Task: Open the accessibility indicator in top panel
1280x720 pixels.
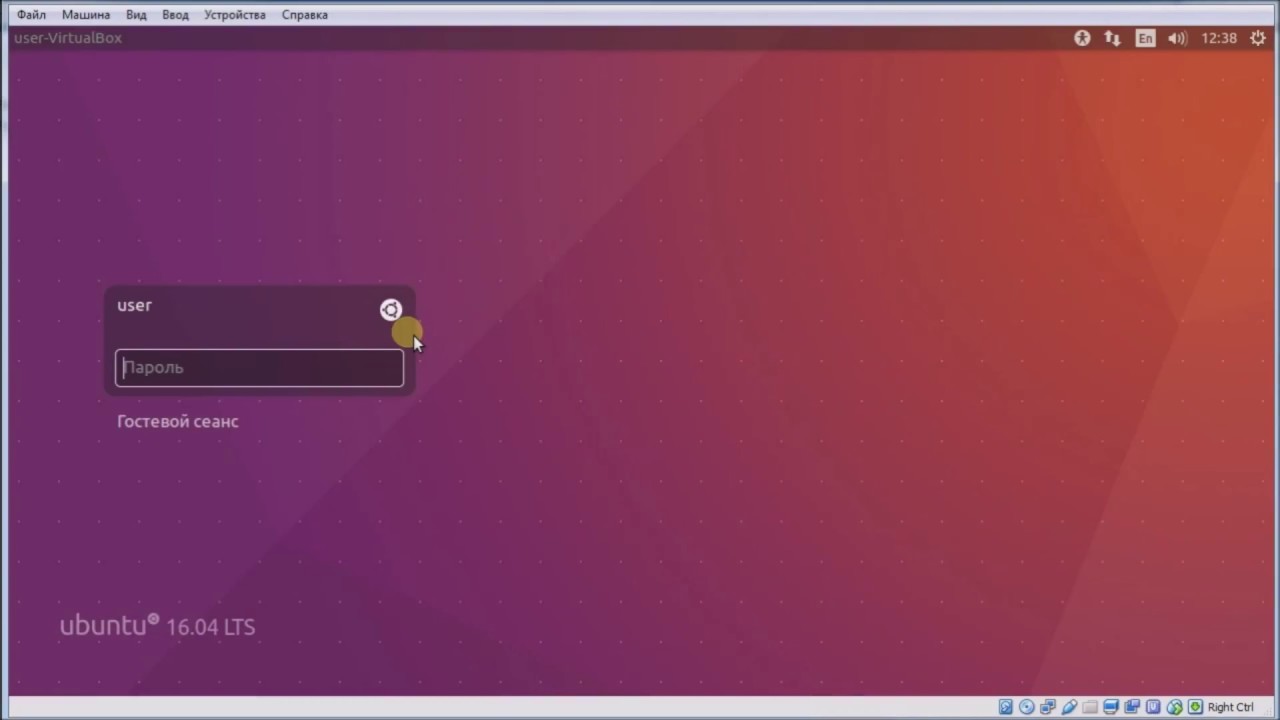Action: pyautogui.click(x=1082, y=38)
